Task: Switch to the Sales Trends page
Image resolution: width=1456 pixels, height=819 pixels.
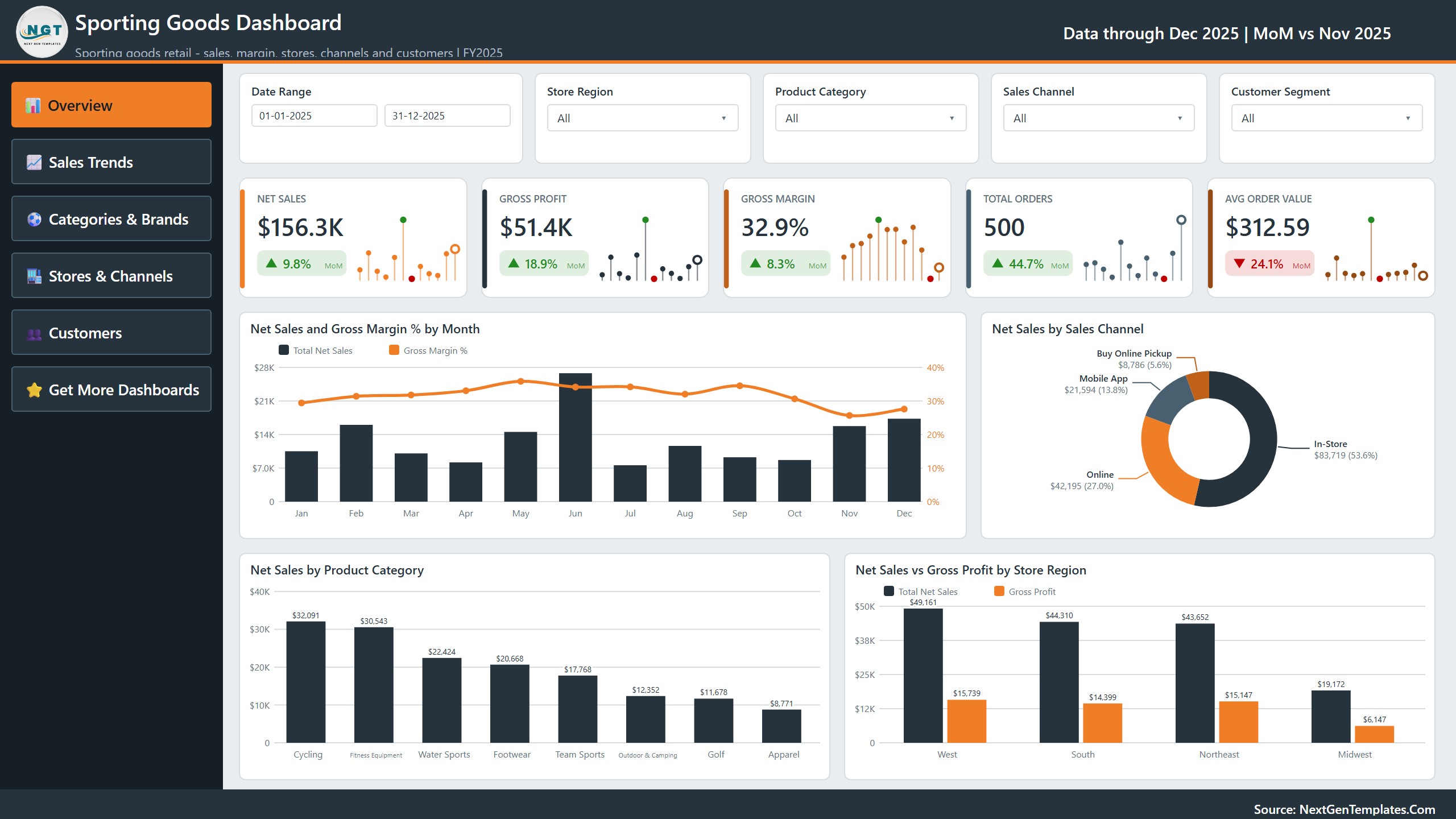Action: coord(111,162)
